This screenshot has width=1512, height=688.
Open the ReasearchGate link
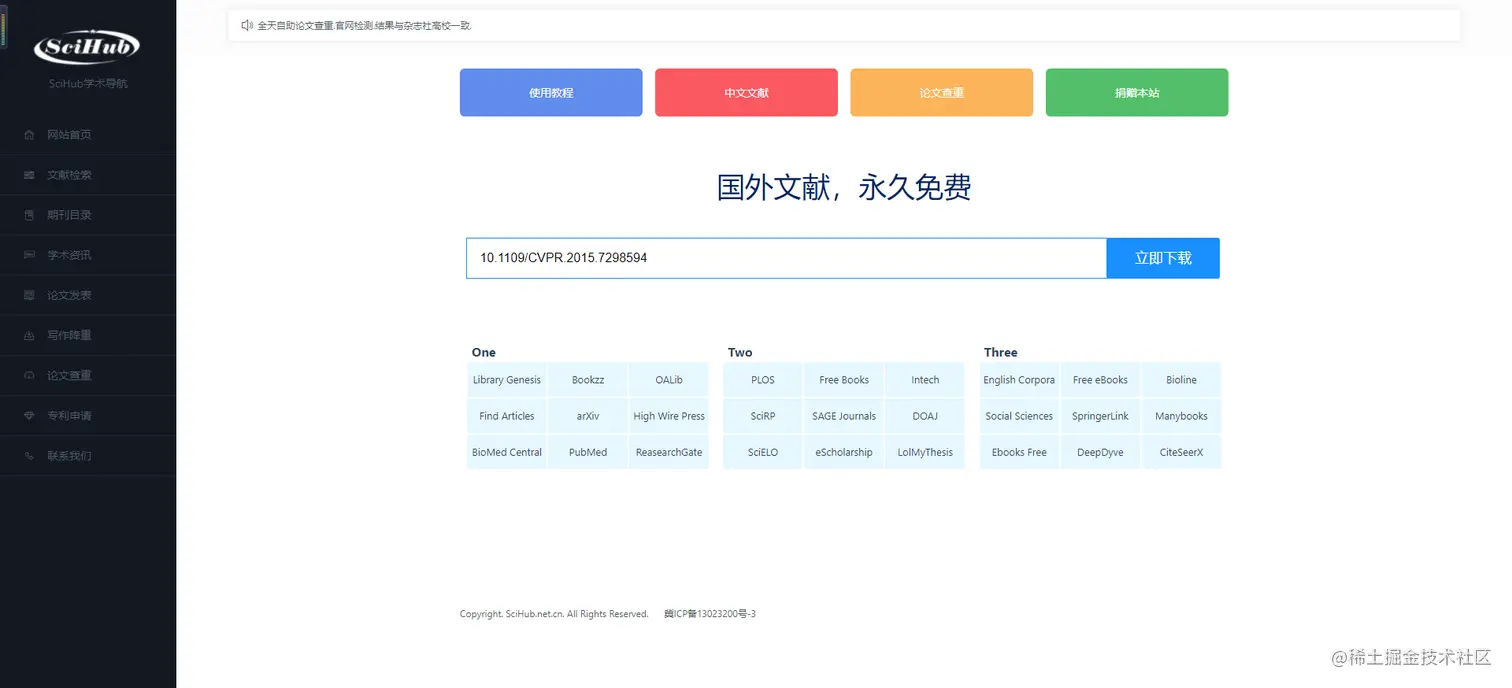[x=669, y=452]
